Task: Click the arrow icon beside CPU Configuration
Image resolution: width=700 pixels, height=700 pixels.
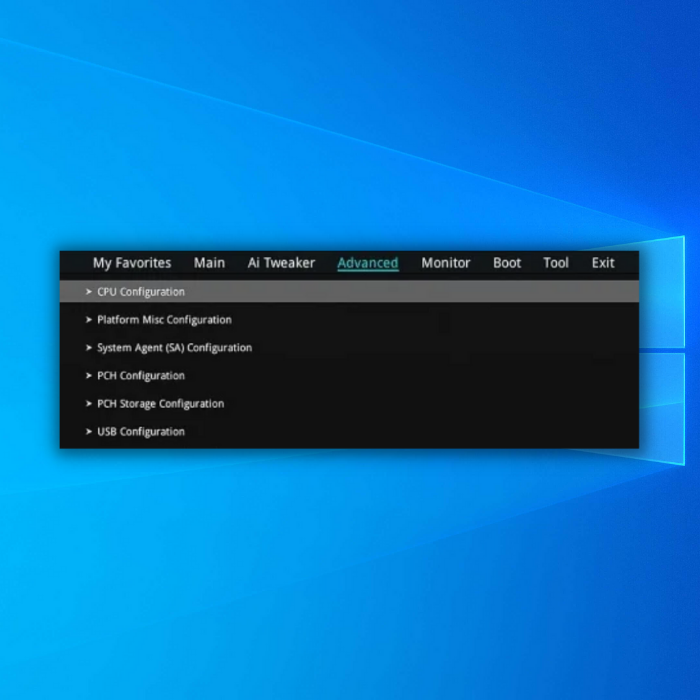Action: pos(89,292)
